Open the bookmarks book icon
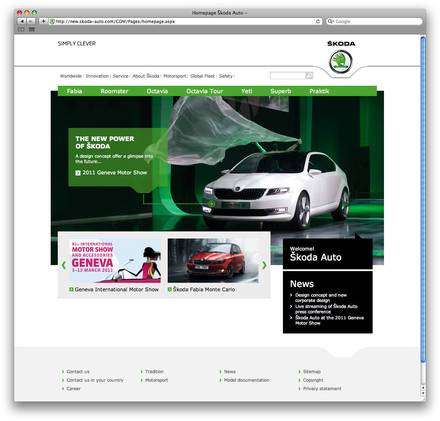440x421 pixels. 22,29
